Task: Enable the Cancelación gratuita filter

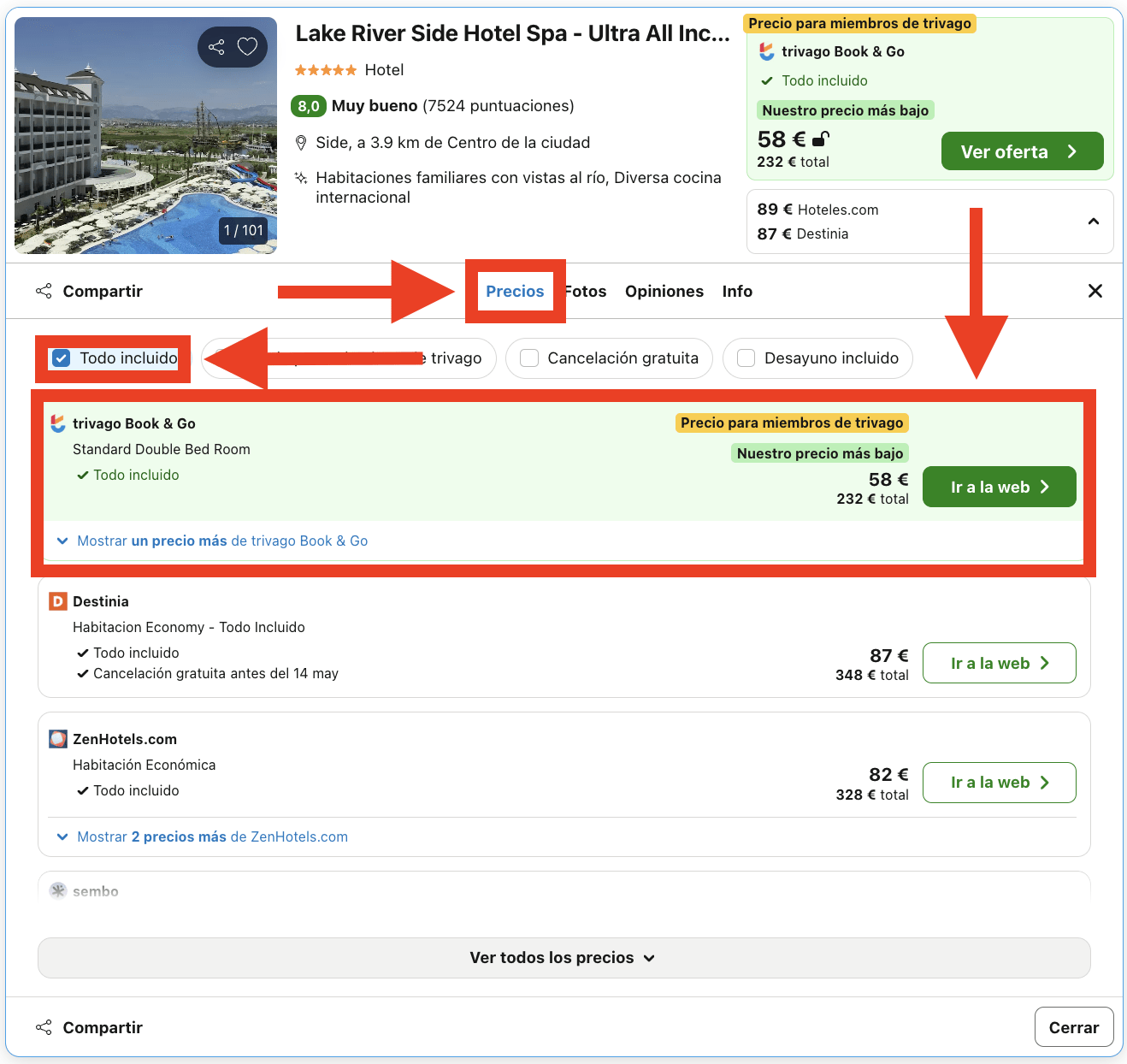Action: tap(529, 358)
